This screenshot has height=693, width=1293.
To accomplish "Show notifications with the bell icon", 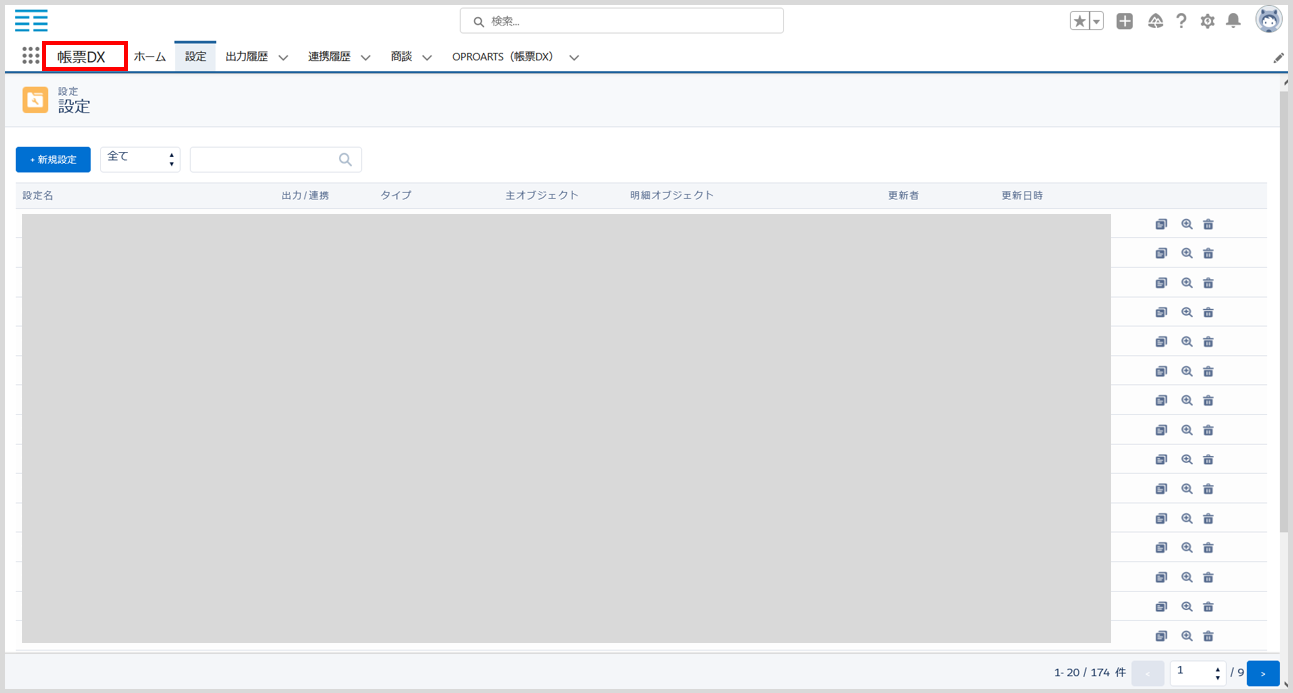I will 1233,21.
